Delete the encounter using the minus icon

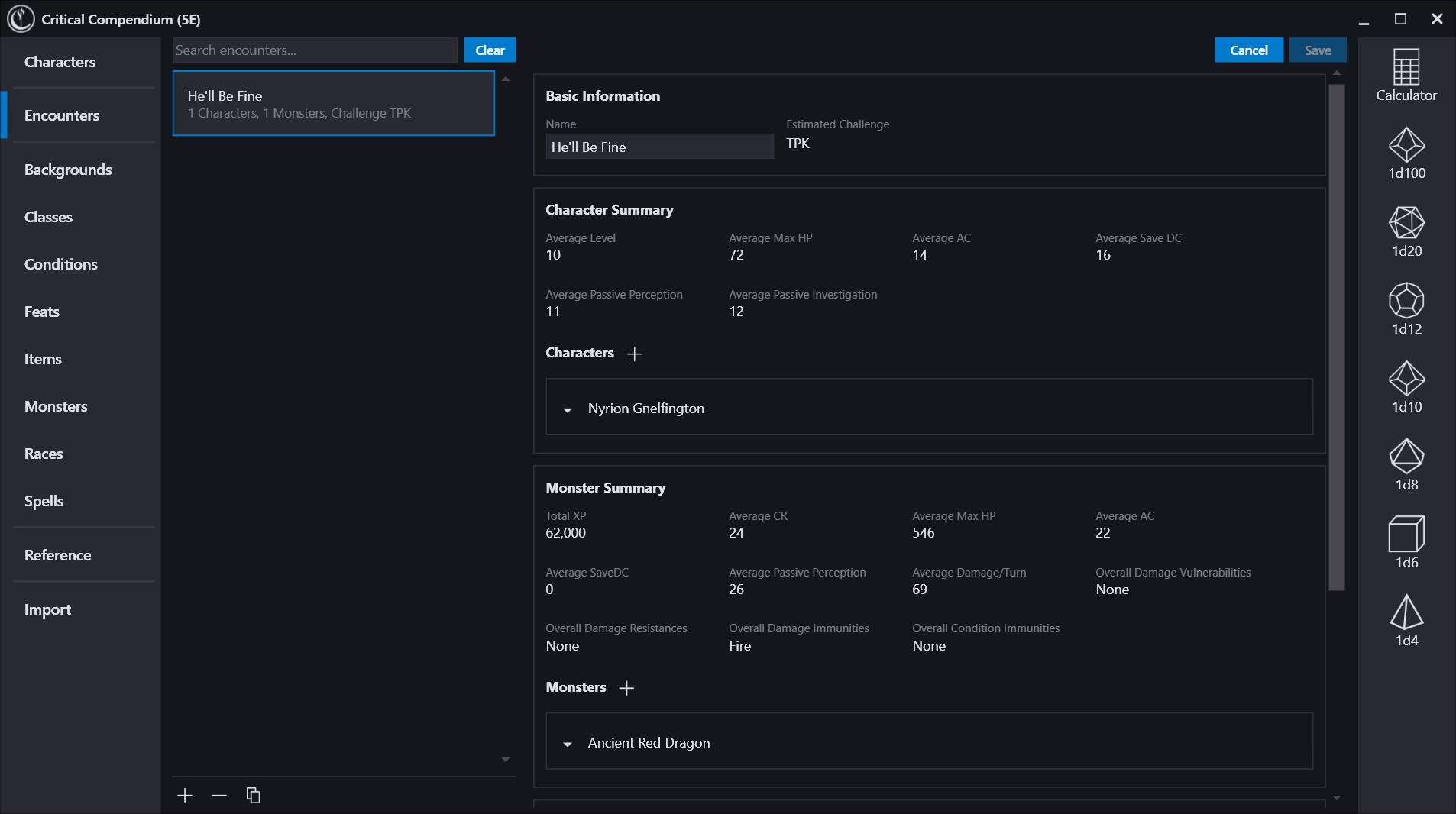click(219, 795)
